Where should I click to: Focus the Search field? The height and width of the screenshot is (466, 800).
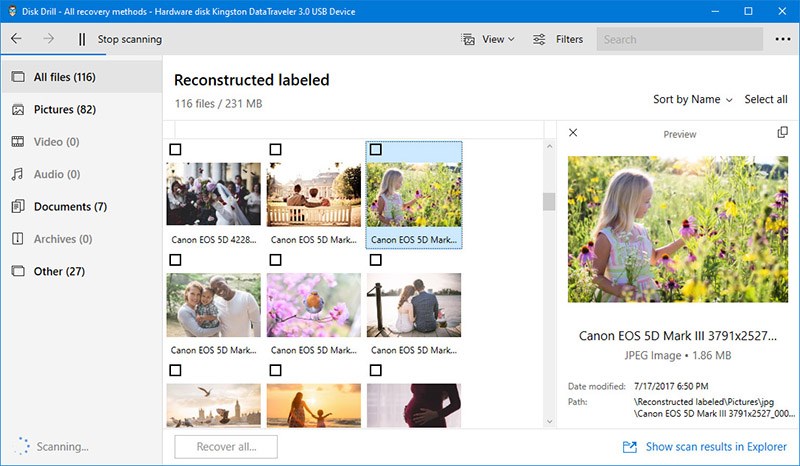680,39
